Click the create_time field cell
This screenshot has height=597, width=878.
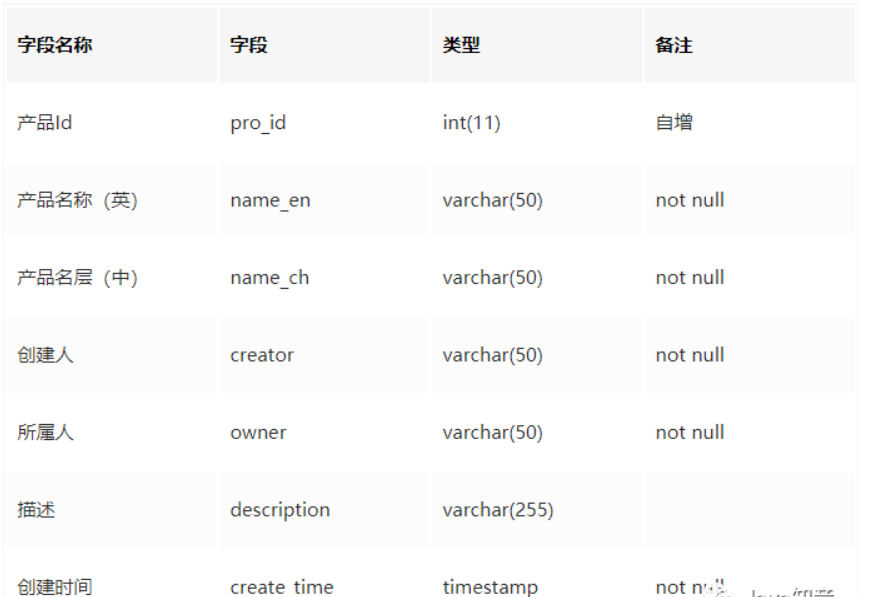(324, 573)
